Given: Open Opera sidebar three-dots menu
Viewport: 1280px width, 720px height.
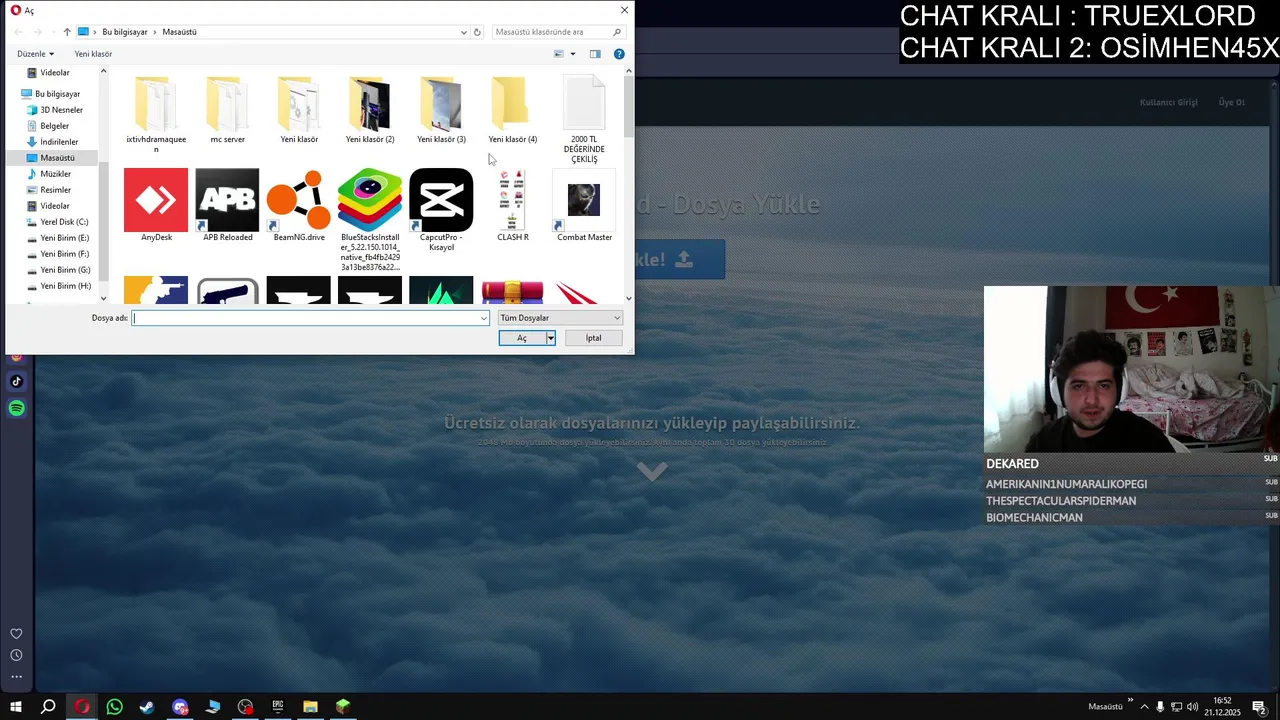Looking at the screenshot, I should pos(16,677).
